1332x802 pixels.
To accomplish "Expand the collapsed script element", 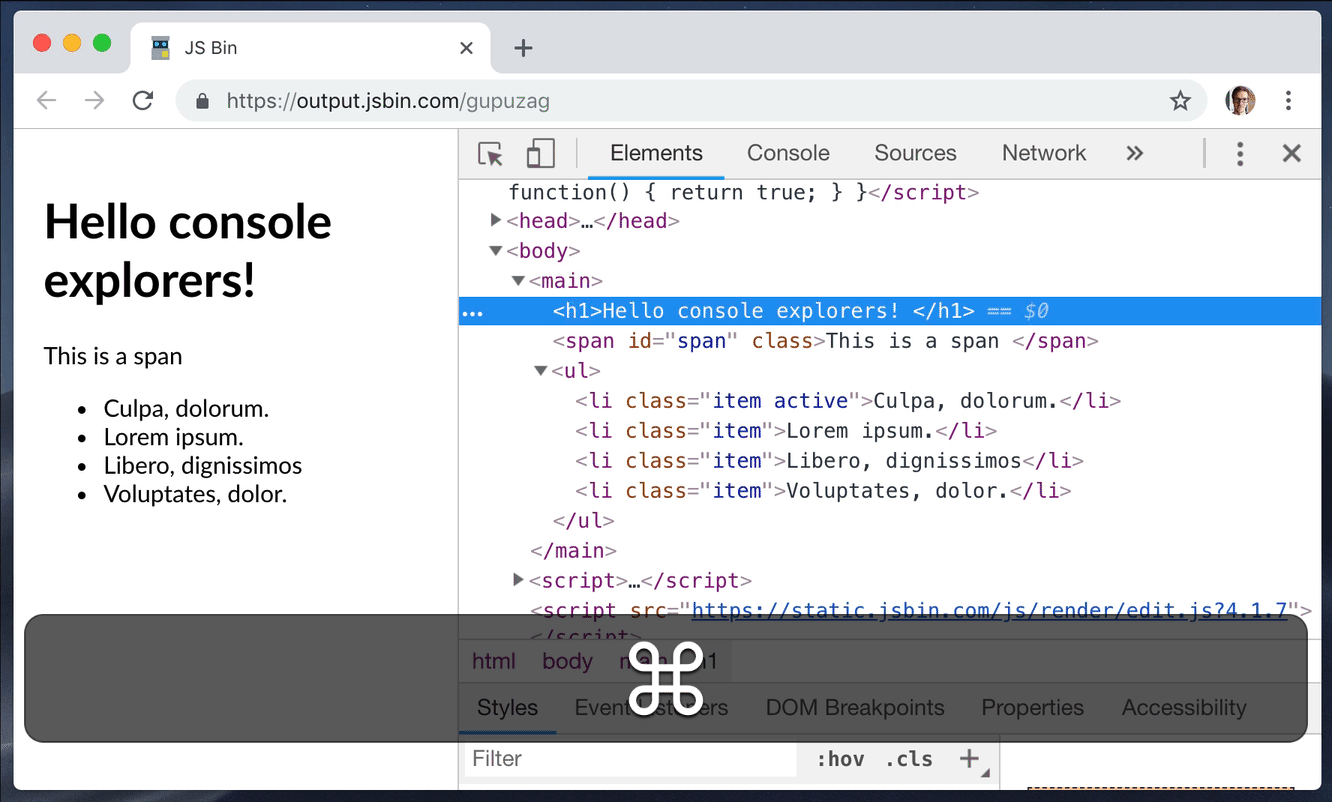I will [518, 579].
